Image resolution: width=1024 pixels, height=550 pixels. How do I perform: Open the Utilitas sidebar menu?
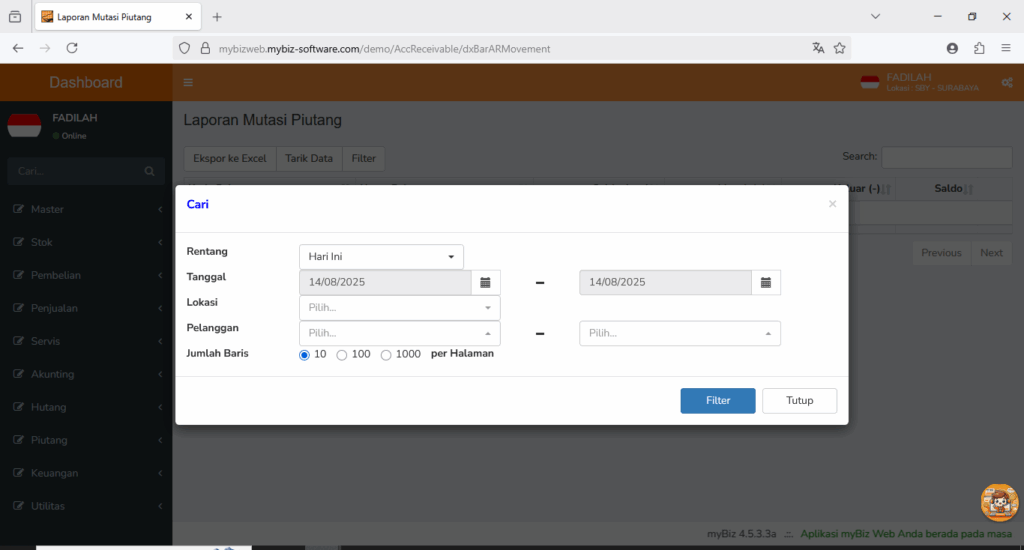(x=86, y=506)
